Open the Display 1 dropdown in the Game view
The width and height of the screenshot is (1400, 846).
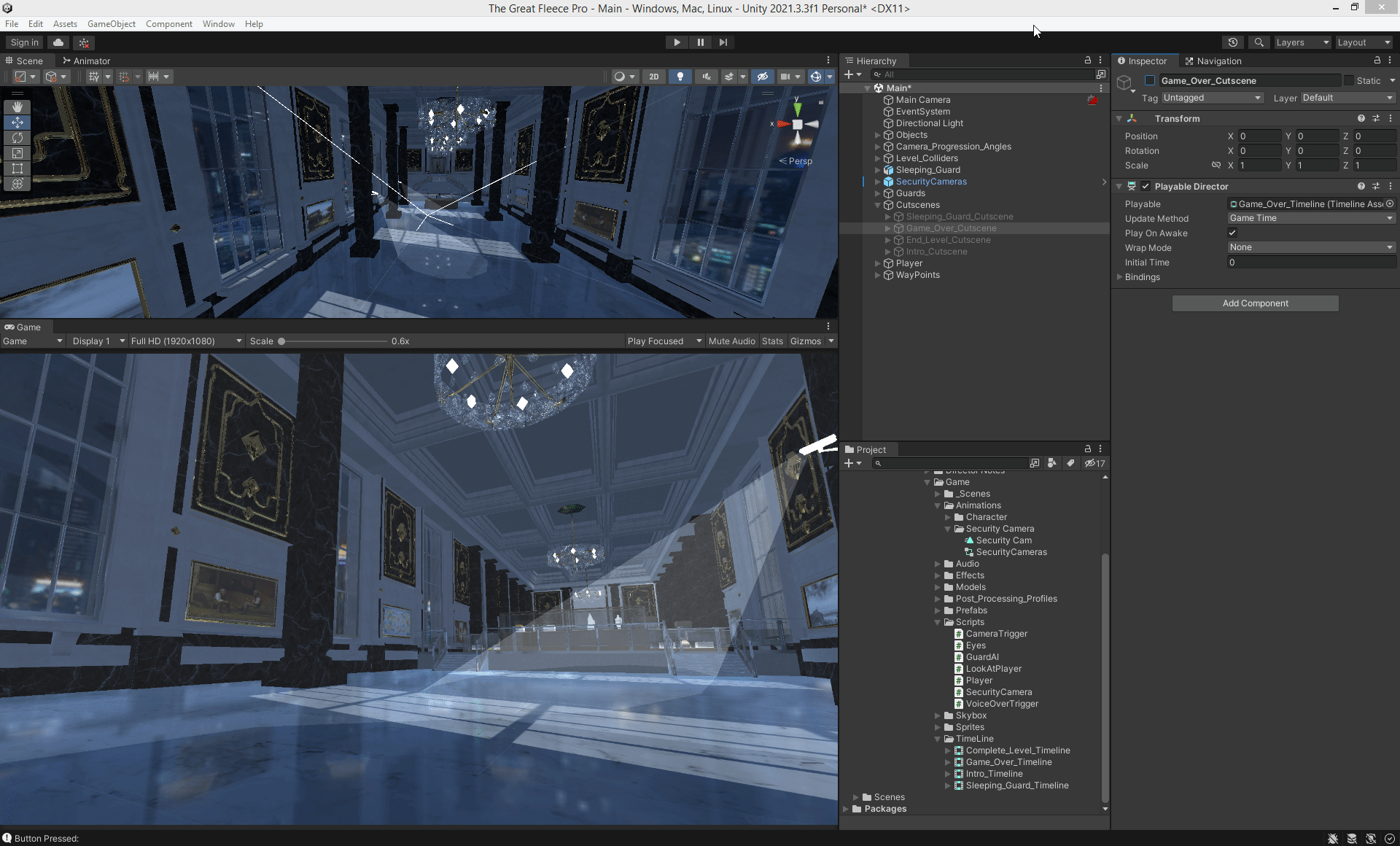[x=98, y=341]
